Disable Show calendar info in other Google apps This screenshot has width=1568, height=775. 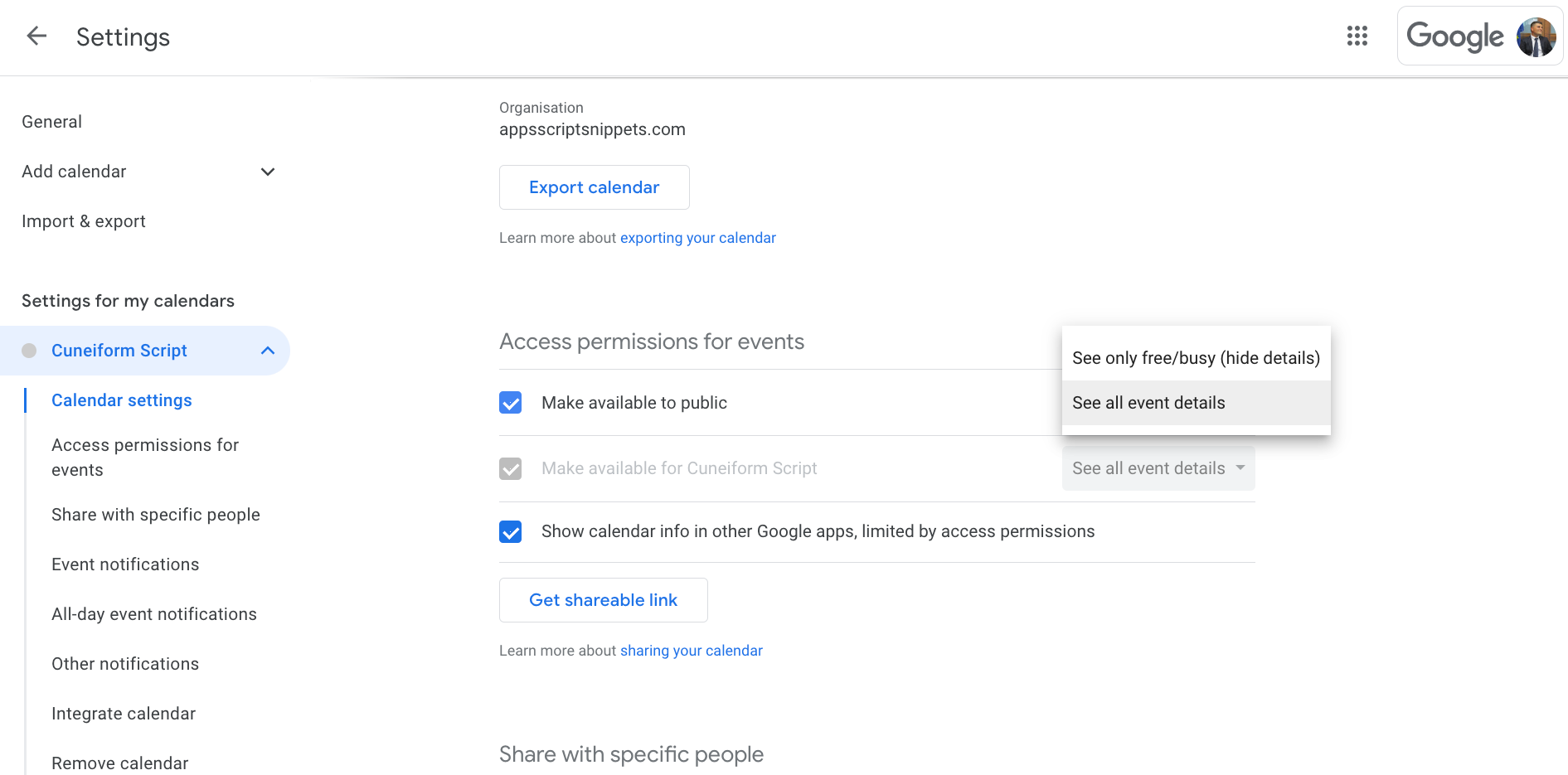click(511, 532)
